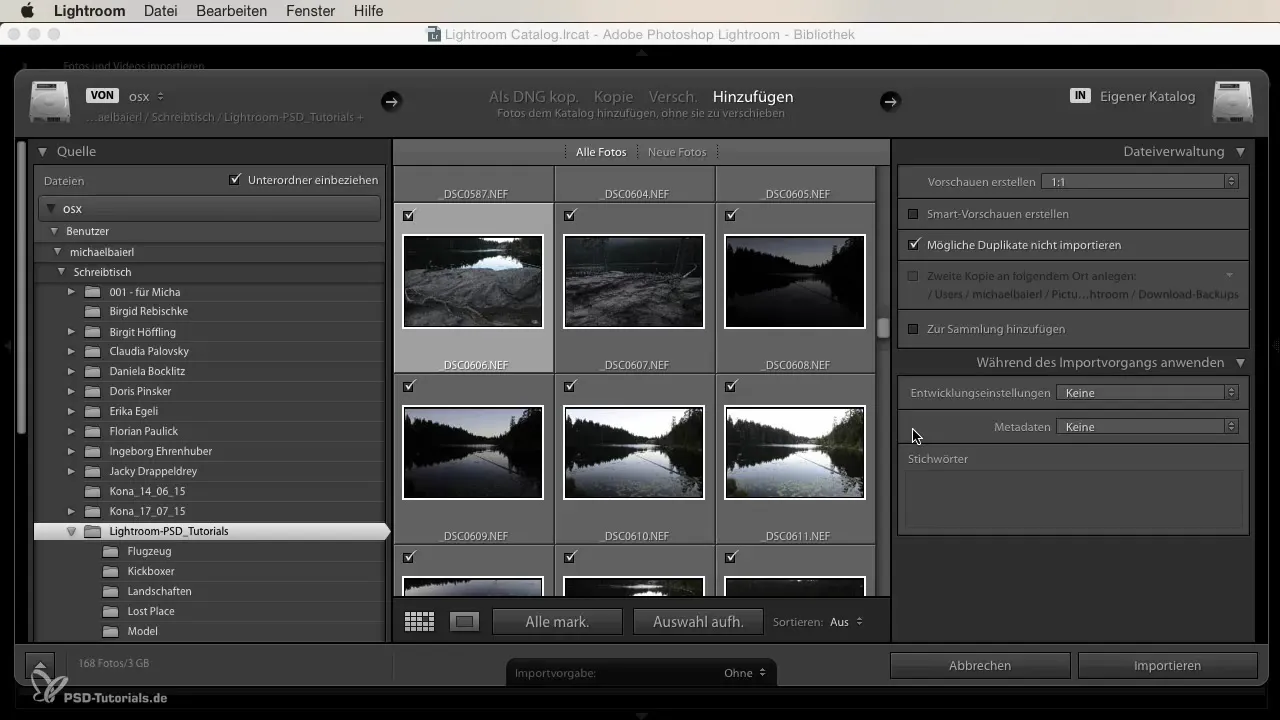1280x720 pixels.
Task: Collapse Lightroom-PSD_Tutorials folder
Action: click(71, 532)
